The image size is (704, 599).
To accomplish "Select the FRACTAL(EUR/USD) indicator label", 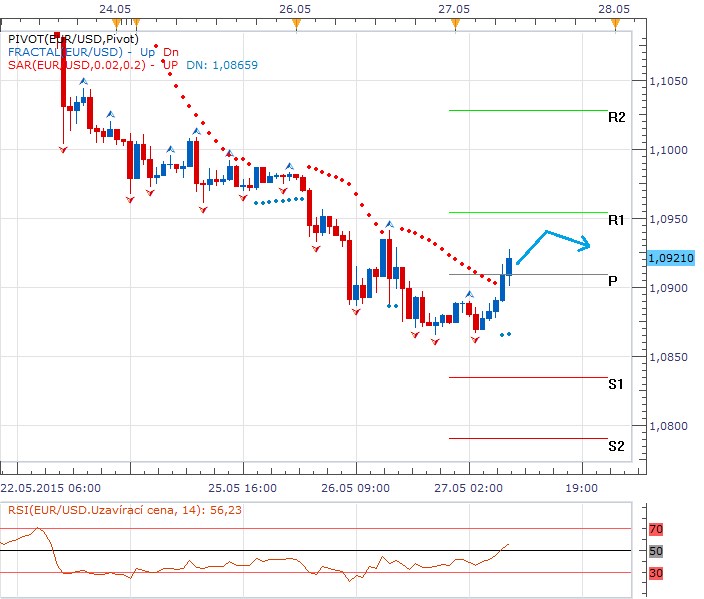I will (x=65, y=52).
